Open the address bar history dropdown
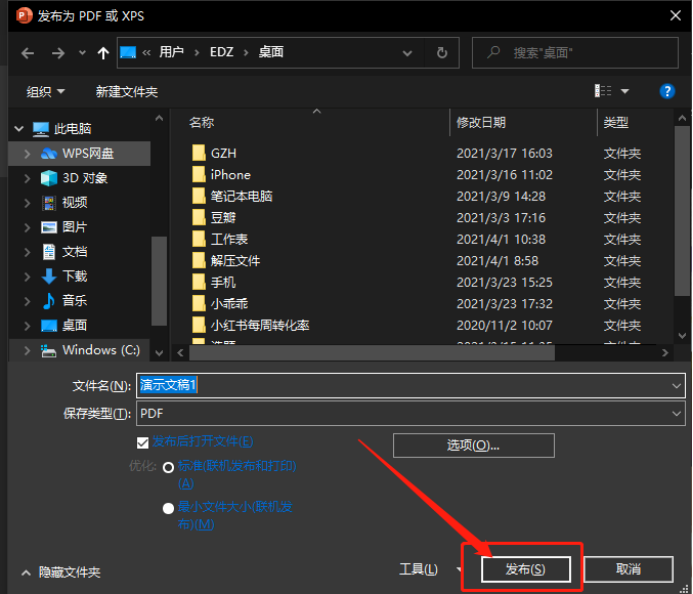The height and width of the screenshot is (594, 693). tap(407, 53)
